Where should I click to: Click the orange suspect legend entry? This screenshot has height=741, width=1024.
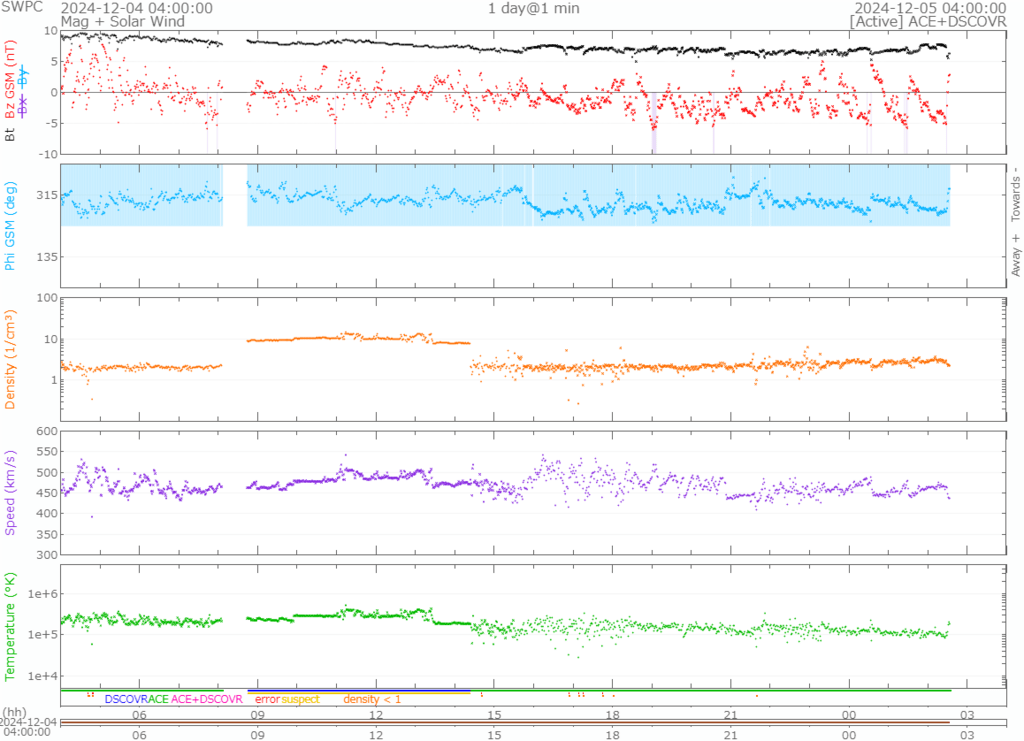[x=300, y=699]
